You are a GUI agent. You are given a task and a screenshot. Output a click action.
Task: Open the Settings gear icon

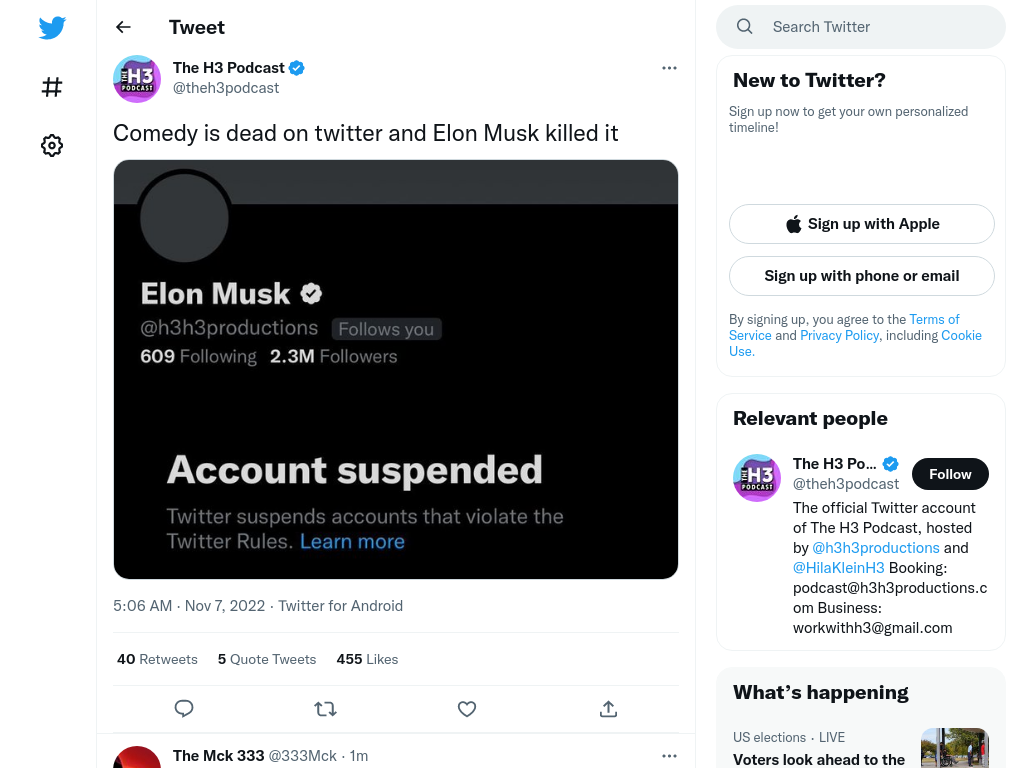tap(52, 145)
